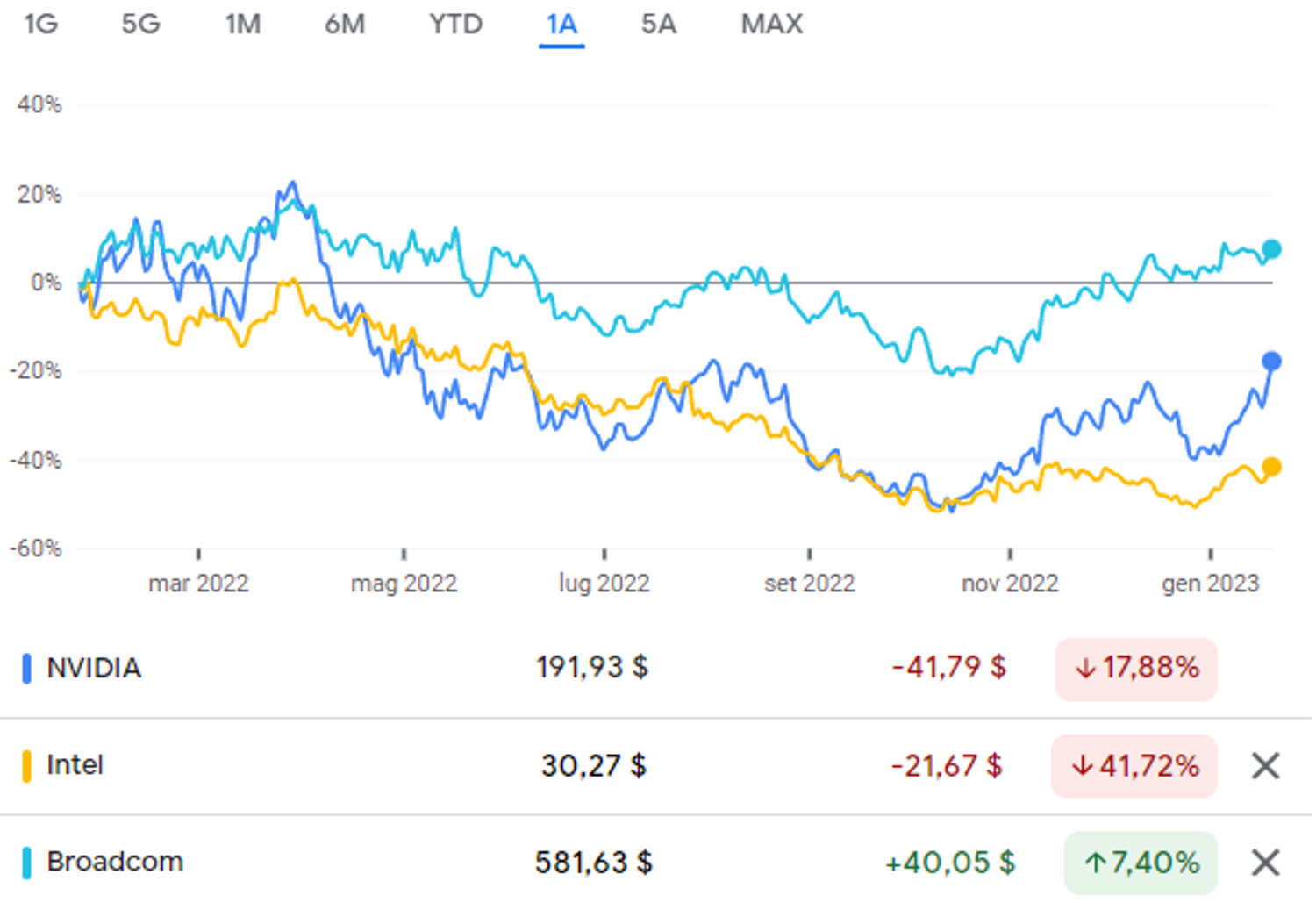This screenshot has width=1316, height=910.
Task: Click Broadcom's 7,40% increase badge
Action: click(1141, 863)
